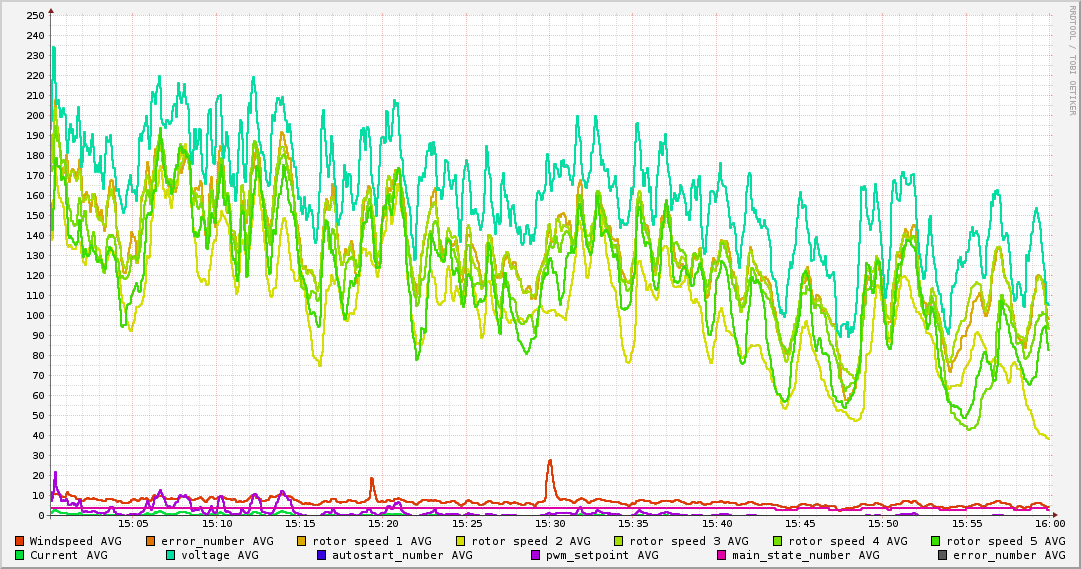This screenshot has height=569, width=1081.
Task: Click the 15:10 time axis label
Action: coord(216,524)
